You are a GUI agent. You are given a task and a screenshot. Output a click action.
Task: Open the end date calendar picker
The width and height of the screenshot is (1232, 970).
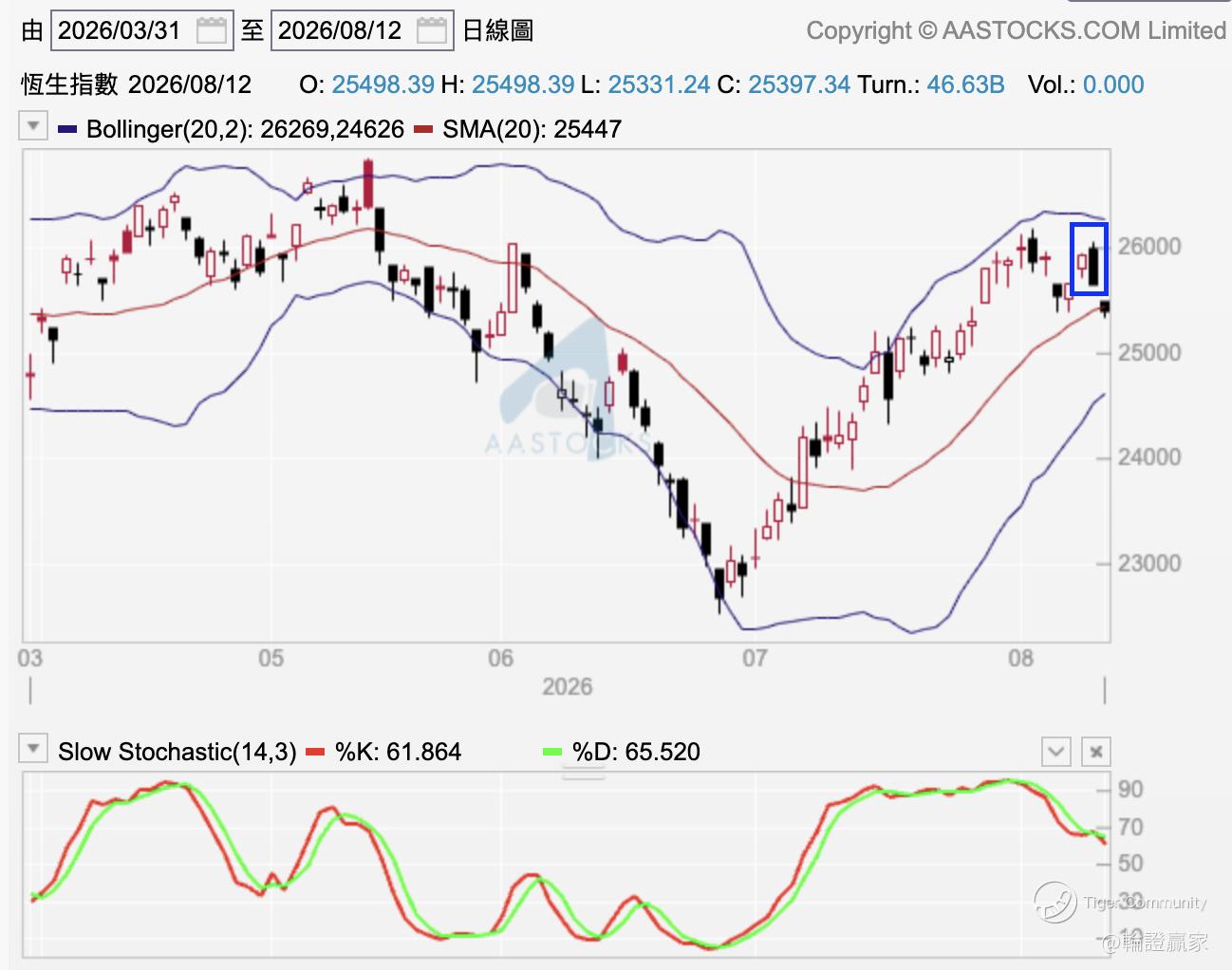point(431,30)
